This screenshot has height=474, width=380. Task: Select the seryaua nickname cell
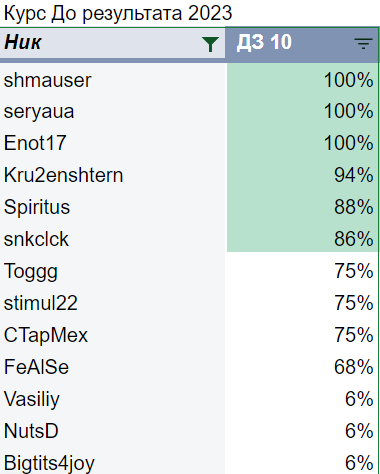coord(113,111)
